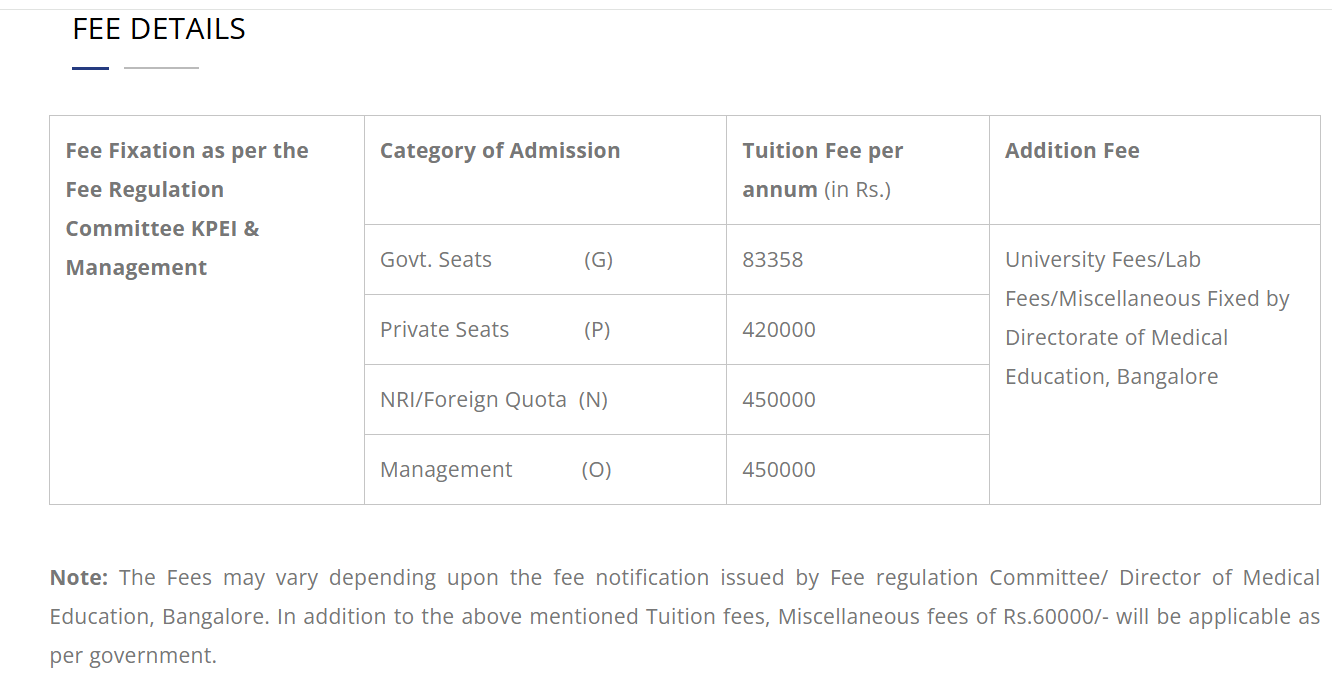Click "Directorate of Medical Education, Bangalore" text
1332x692 pixels.
coord(1116,358)
